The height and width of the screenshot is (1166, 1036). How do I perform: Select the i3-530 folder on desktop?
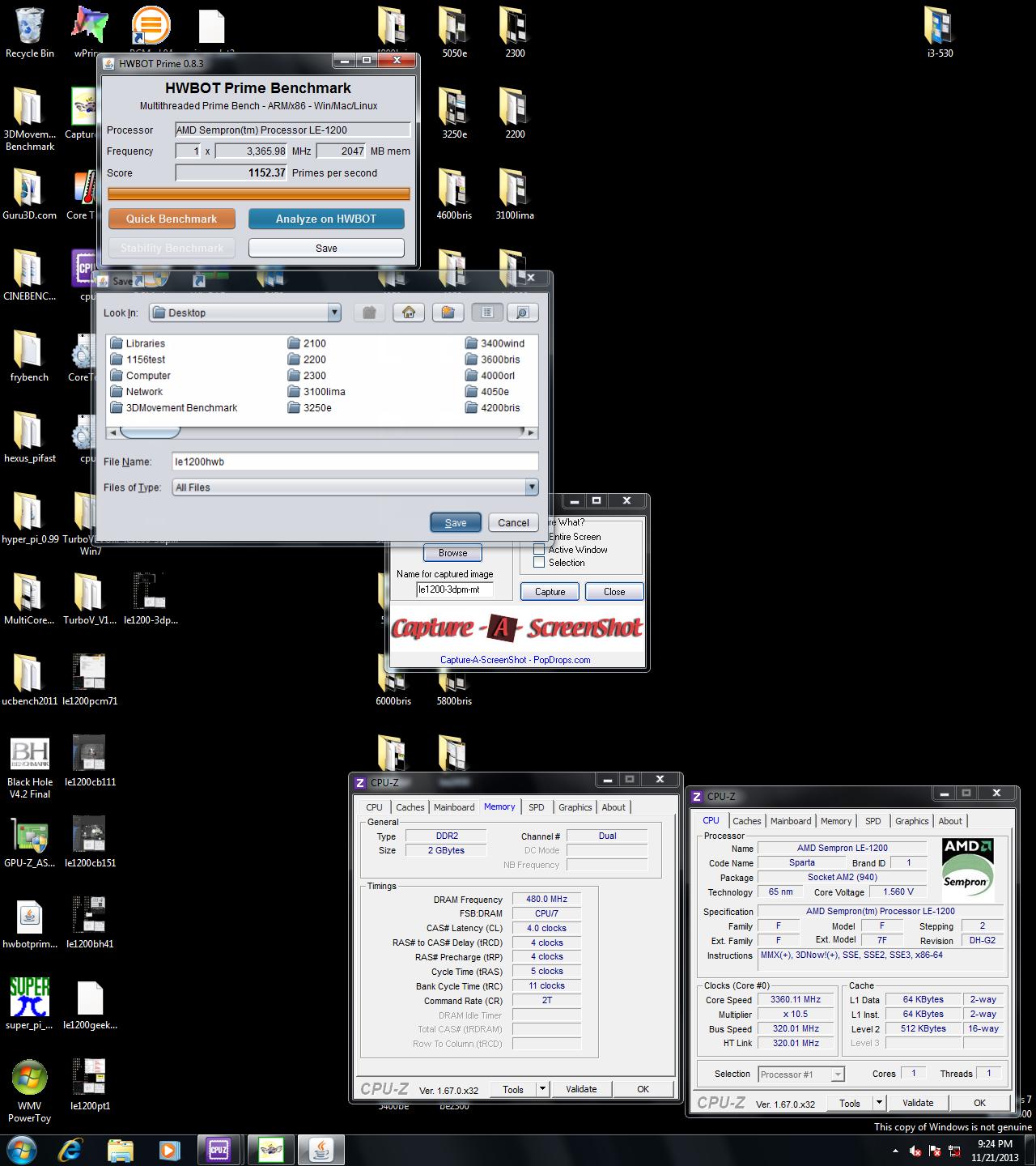click(x=940, y=33)
